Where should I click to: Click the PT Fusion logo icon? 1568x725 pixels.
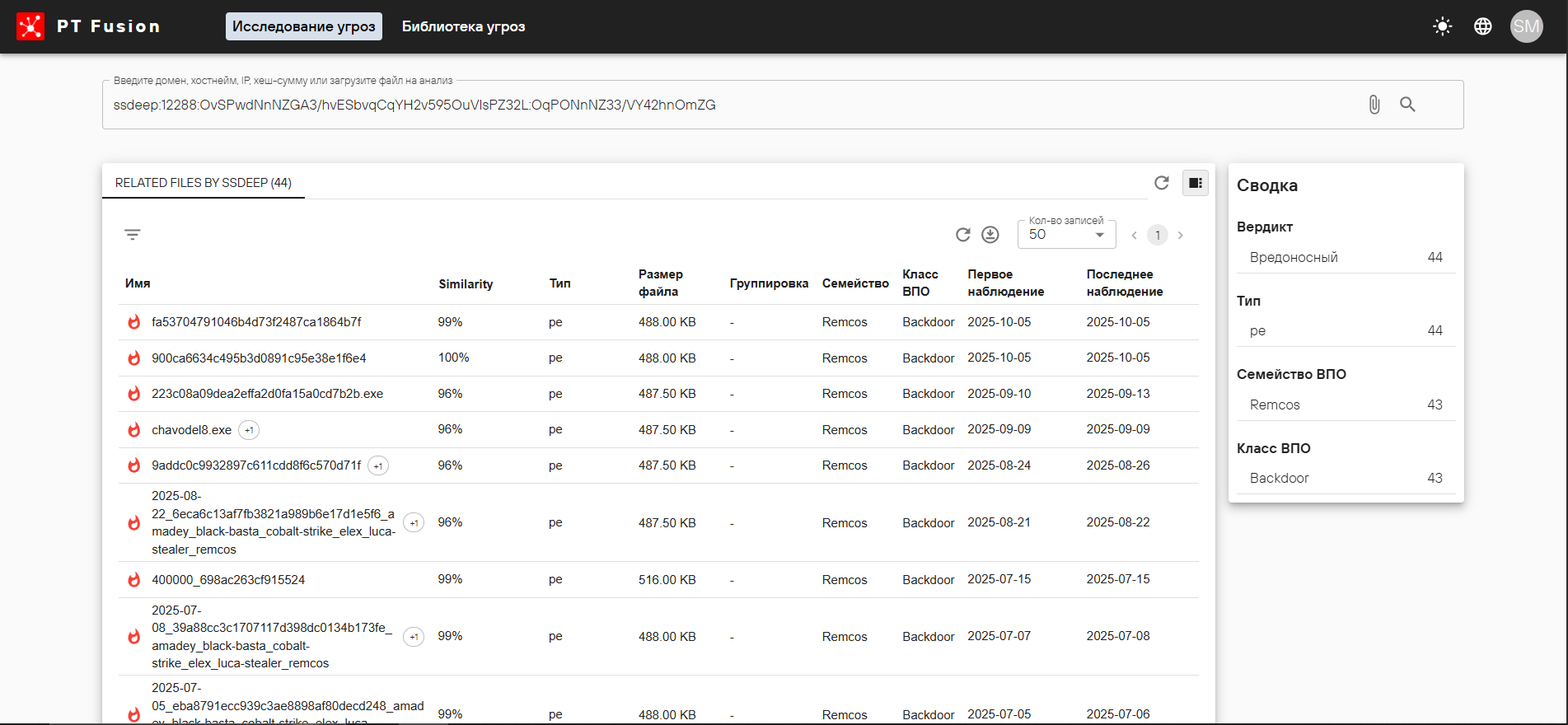tap(30, 26)
